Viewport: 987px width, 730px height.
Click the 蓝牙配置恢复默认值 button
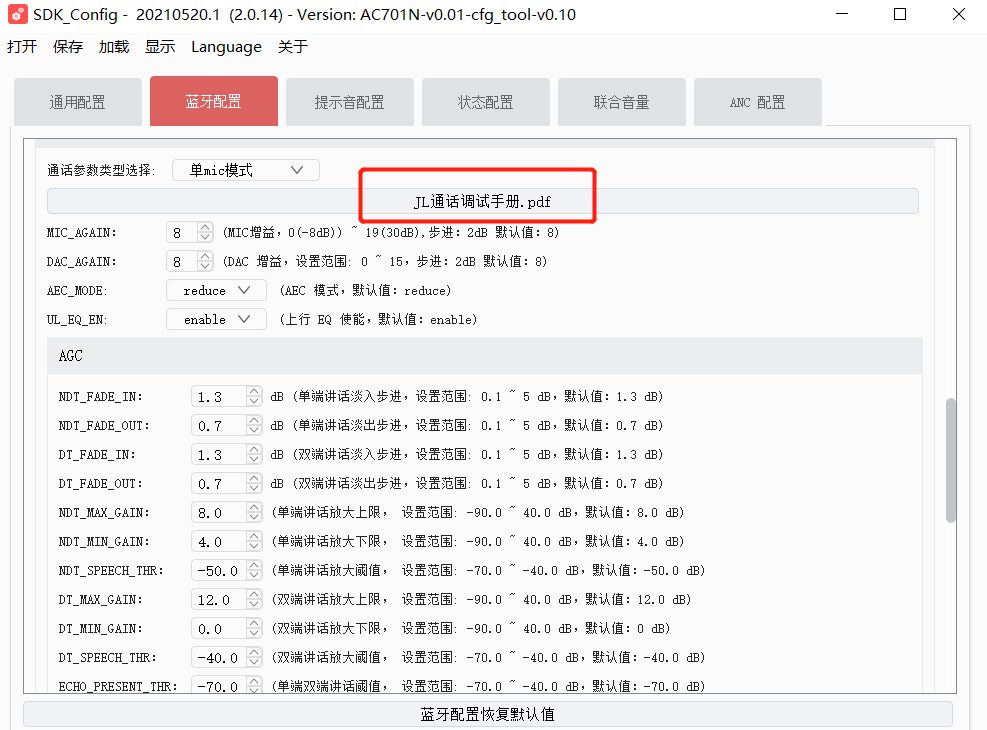click(x=488, y=714)
